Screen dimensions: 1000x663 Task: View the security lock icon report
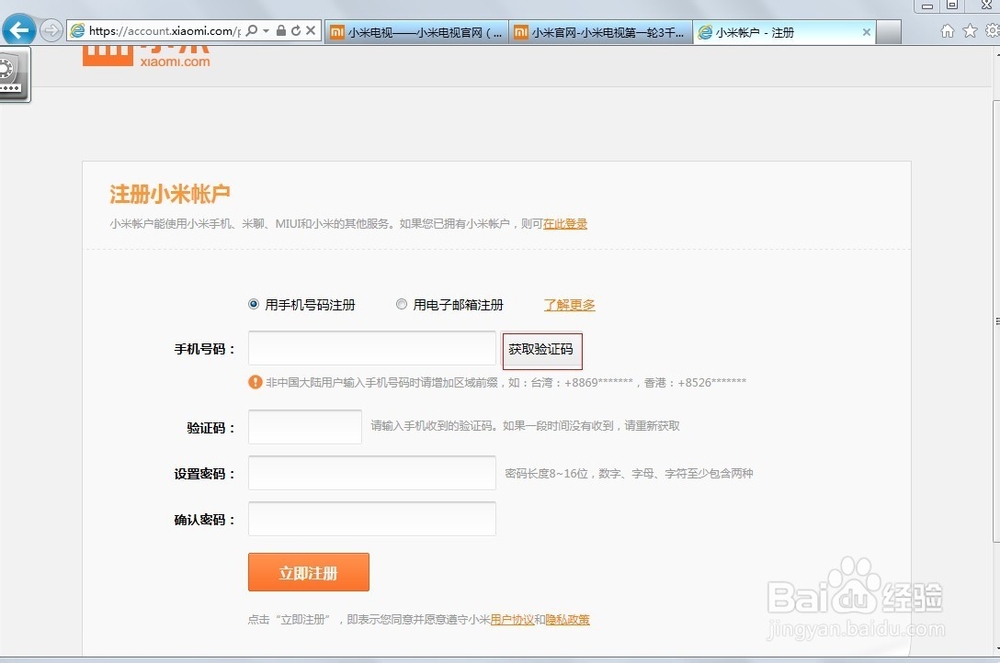[281, 31]
